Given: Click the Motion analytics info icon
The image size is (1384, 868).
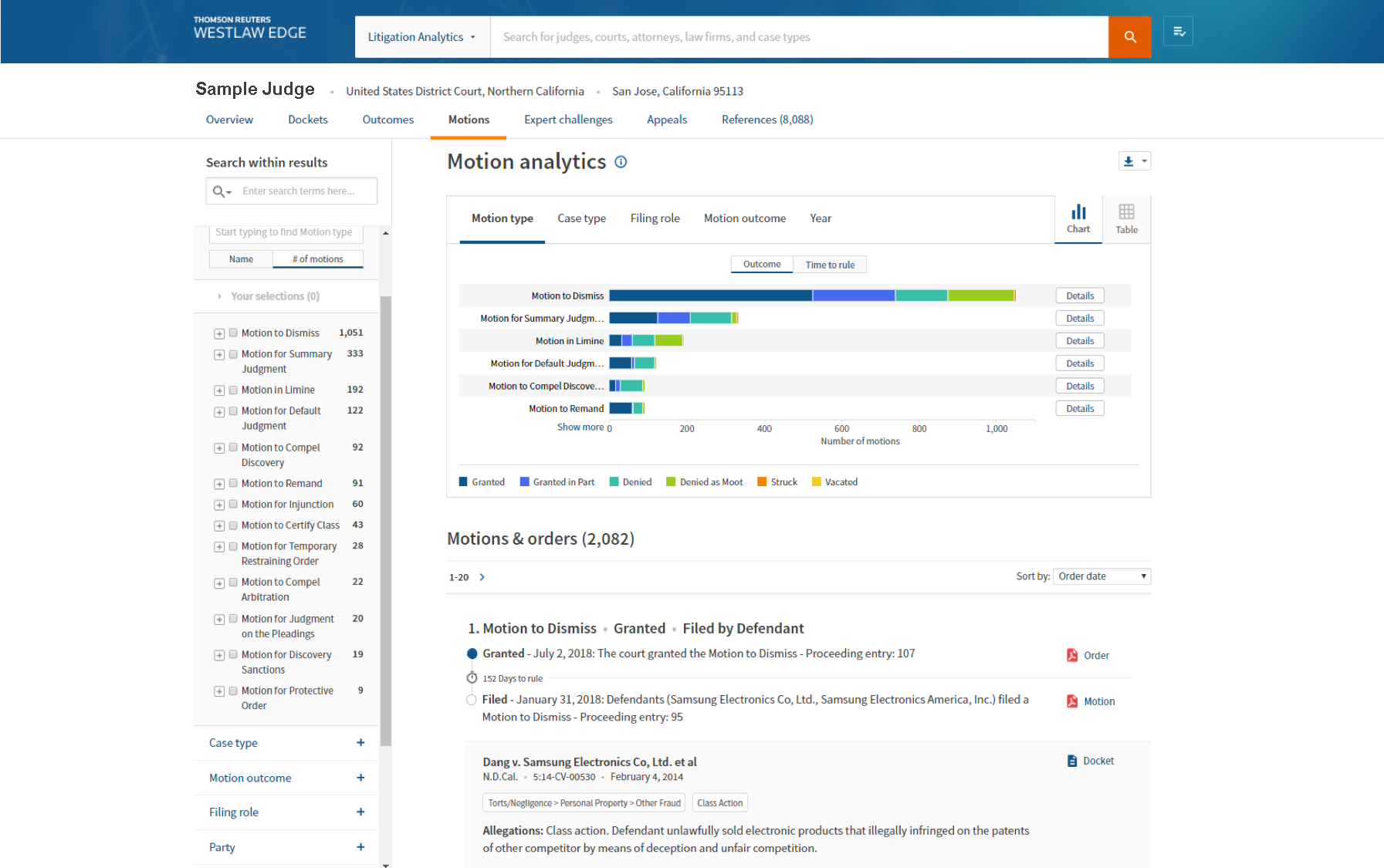Looking at the screenshot, I should (x=621, y=162).
